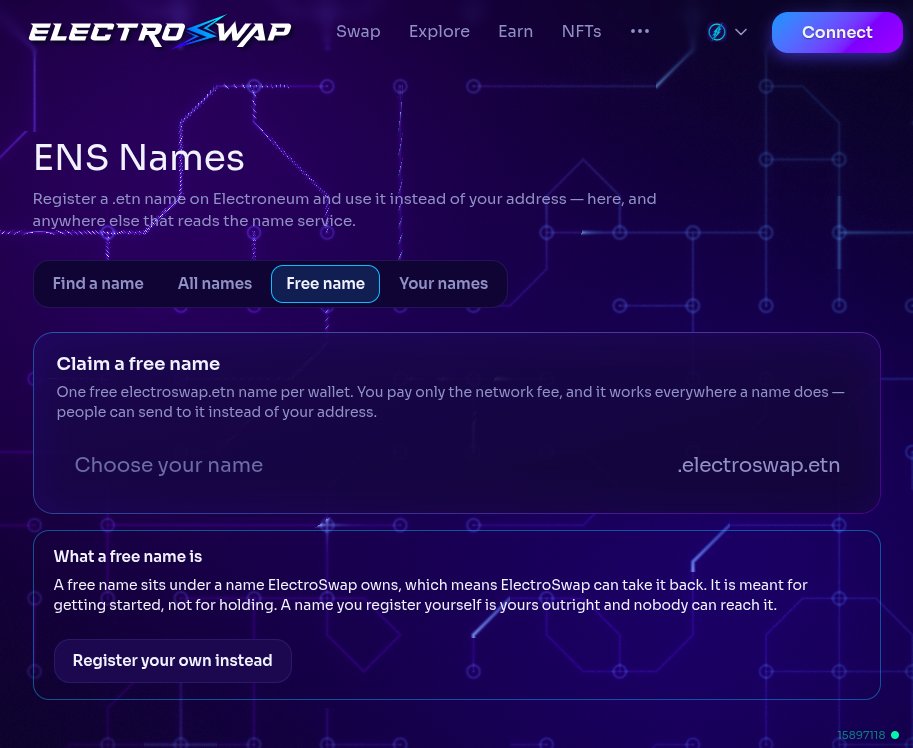Navigate to NFTs
This screenshot has width=913, height=748.
click(x=581, y=31)
